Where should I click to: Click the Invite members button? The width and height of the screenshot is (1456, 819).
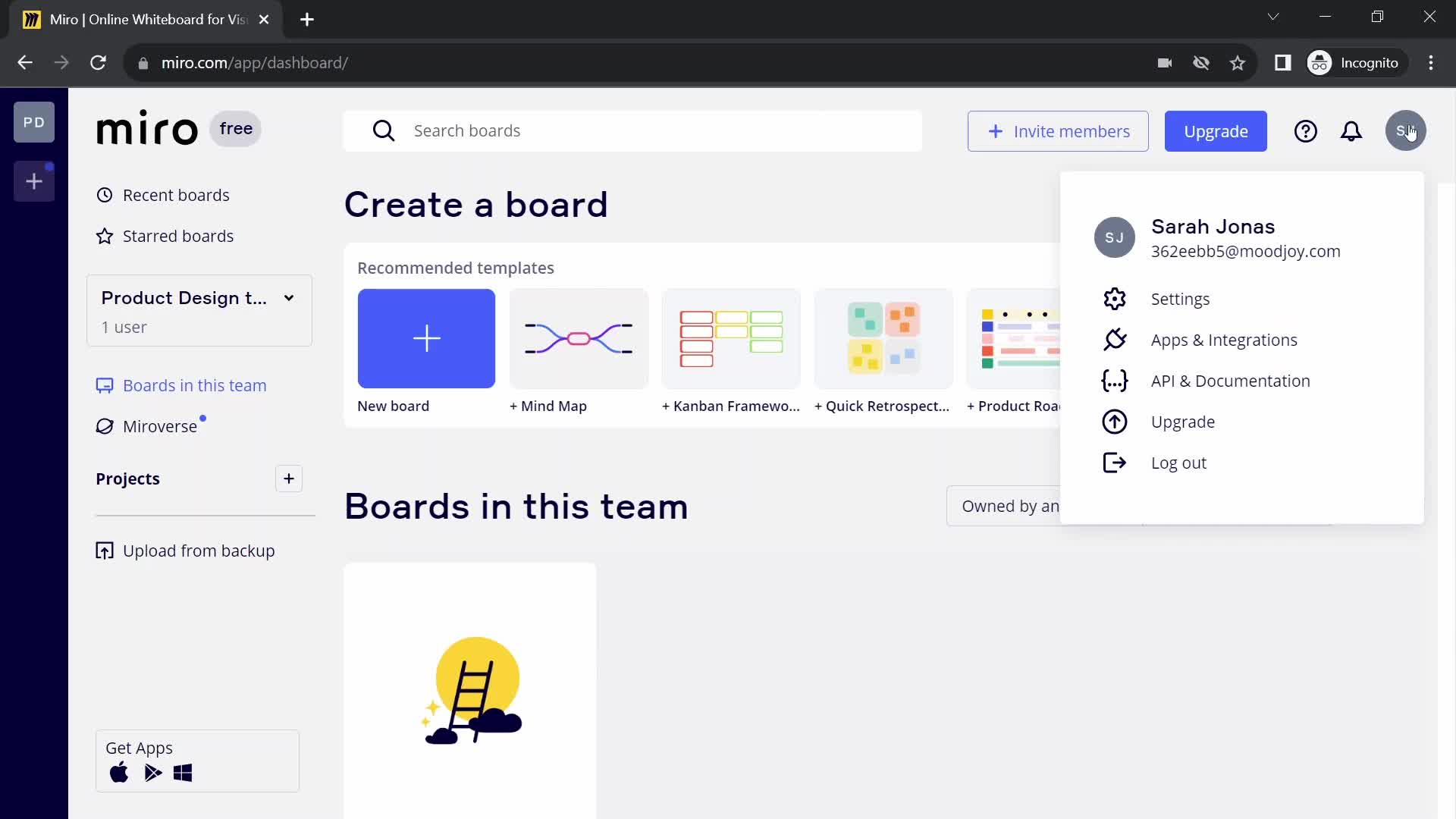point(1059,131)
